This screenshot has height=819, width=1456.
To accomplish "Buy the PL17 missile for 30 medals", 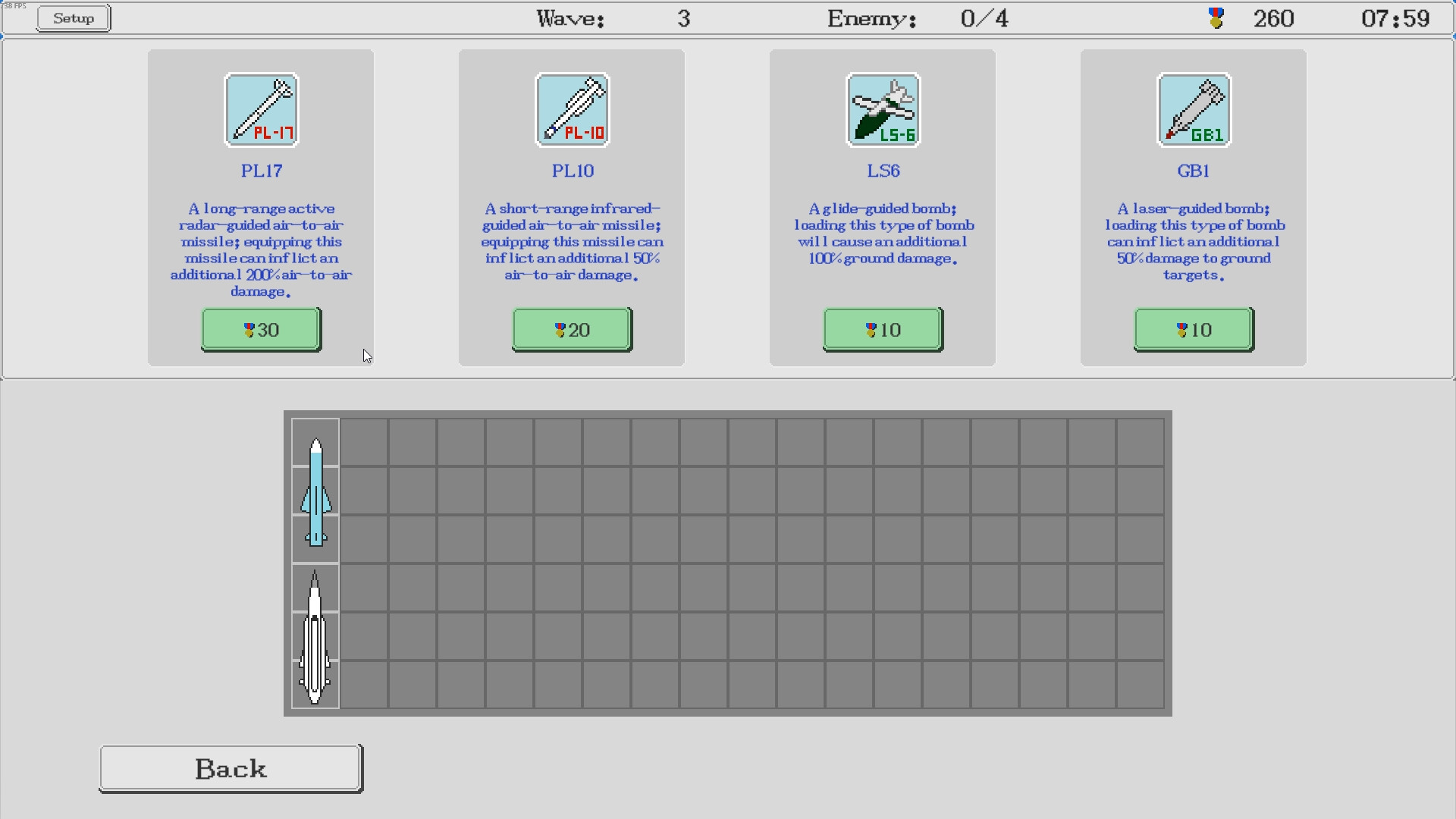I will [261, 329].
